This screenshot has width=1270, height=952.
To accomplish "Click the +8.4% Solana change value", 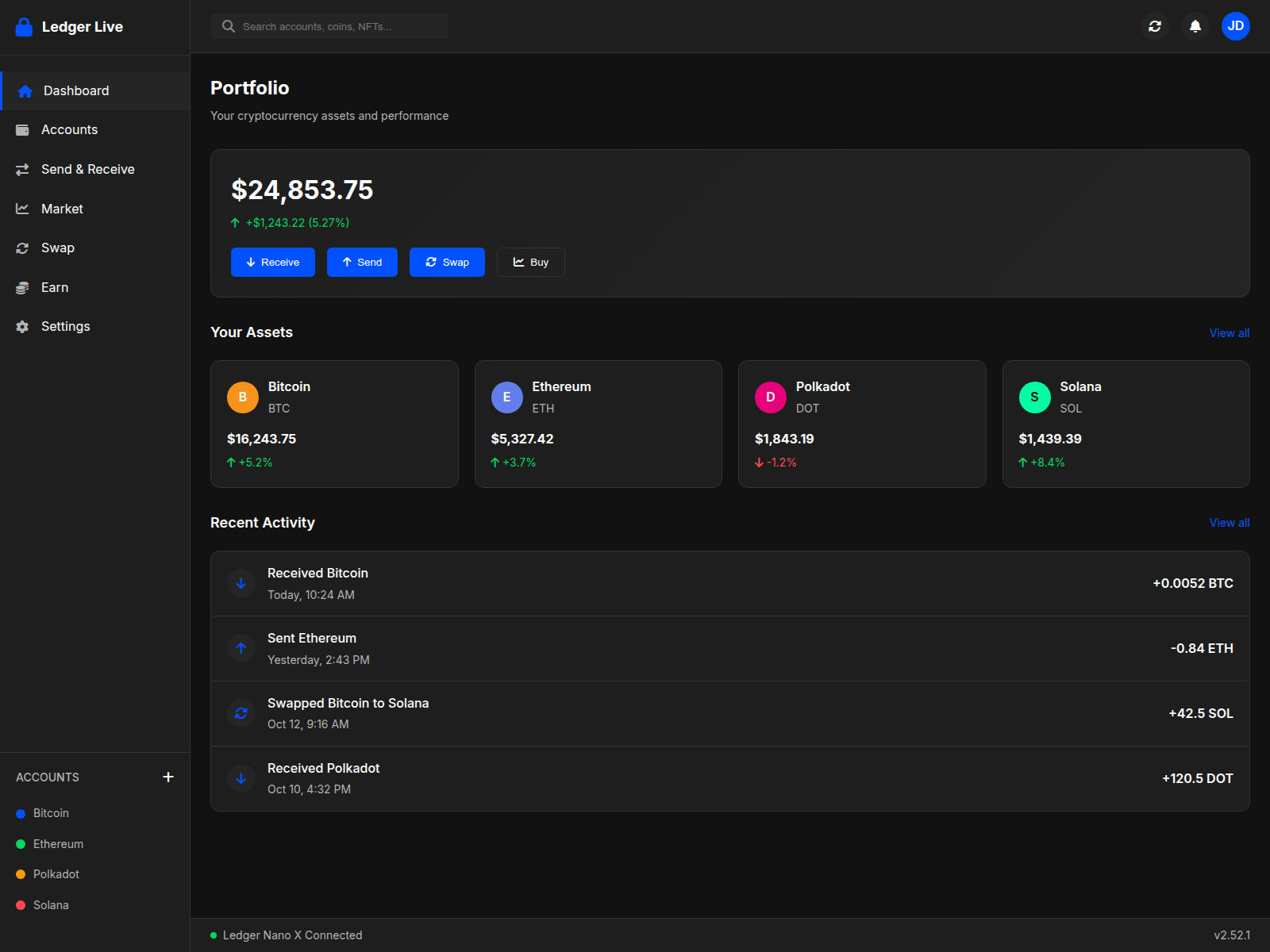I will click(1048, 463).
